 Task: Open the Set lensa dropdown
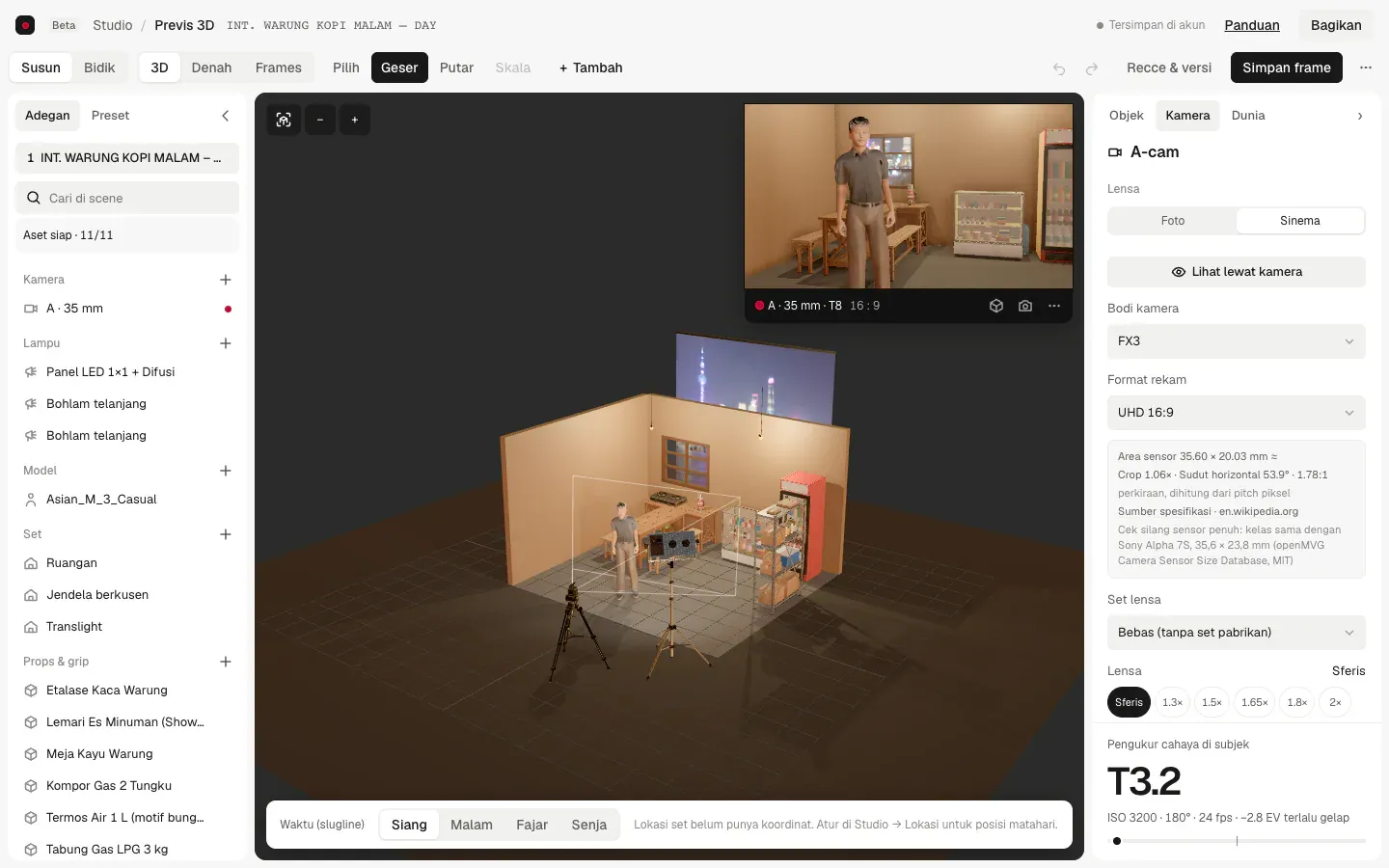click(x=1237, y=633)
